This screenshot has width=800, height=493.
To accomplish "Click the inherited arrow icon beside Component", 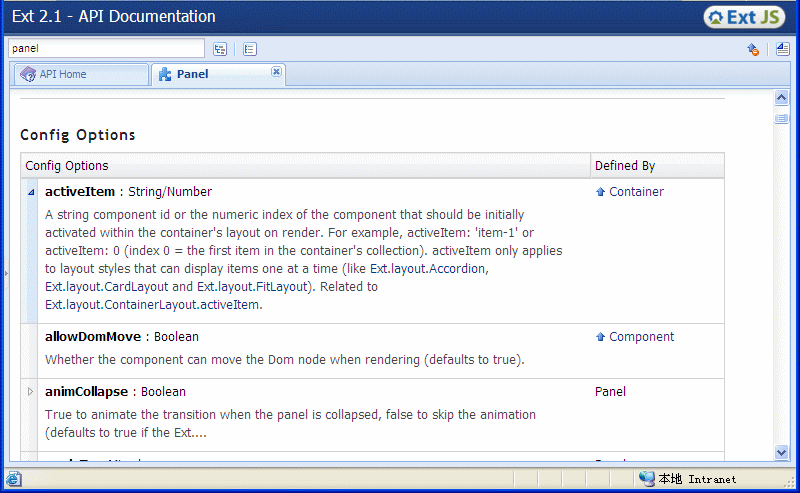I will click(x=601, y=337).
